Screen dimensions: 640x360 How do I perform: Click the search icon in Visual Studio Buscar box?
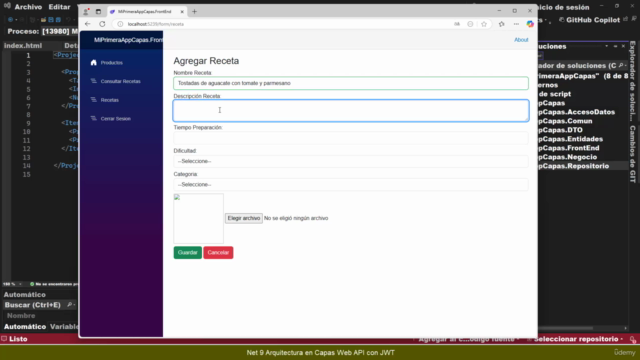click(69, 305)
